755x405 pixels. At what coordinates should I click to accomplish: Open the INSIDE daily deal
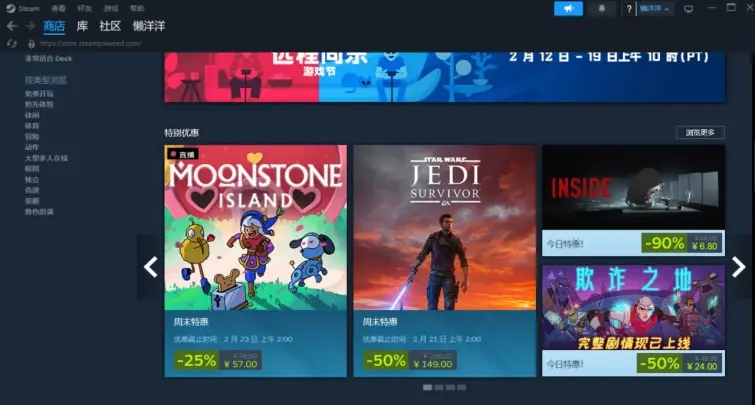pyautogui.click(x=633, y=200)
